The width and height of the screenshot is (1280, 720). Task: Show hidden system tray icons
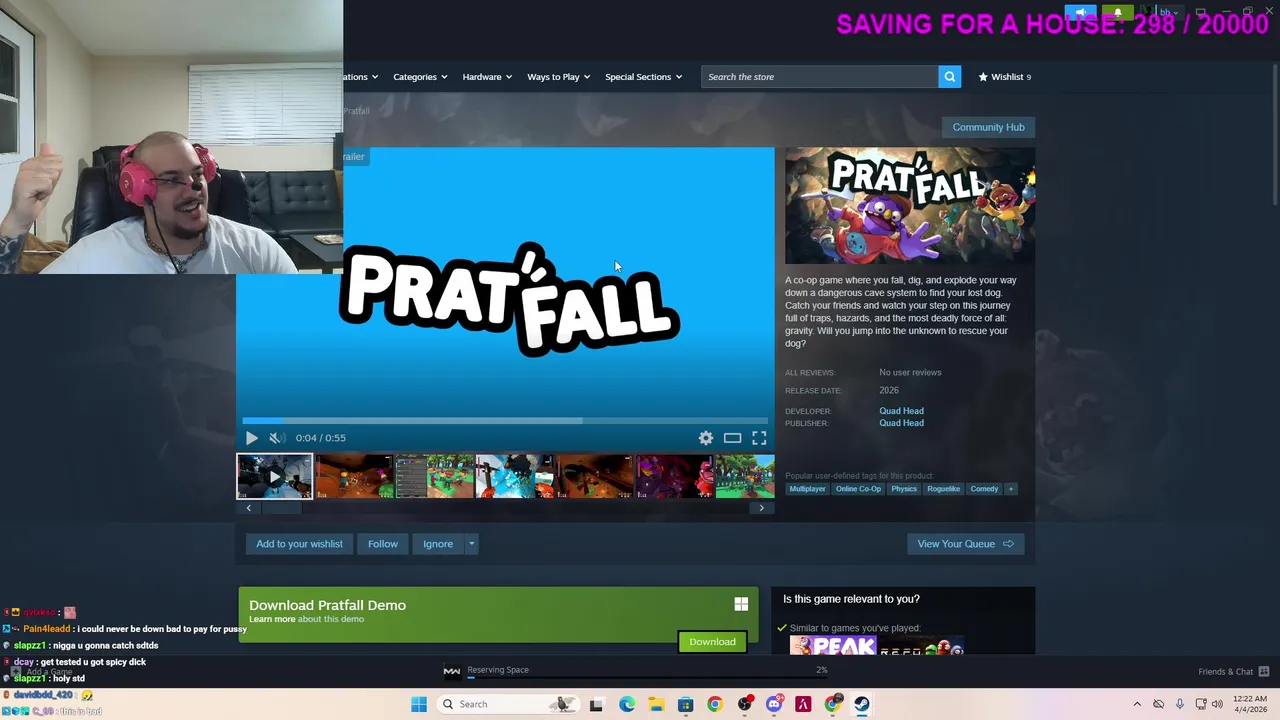coord(1137,704)
